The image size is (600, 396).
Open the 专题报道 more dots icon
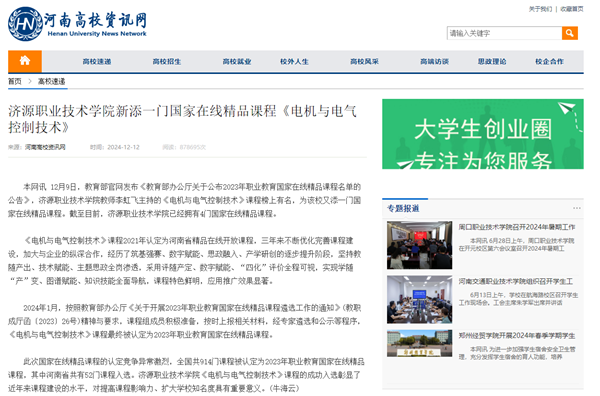pyautogui.click(x=577, y=208)
